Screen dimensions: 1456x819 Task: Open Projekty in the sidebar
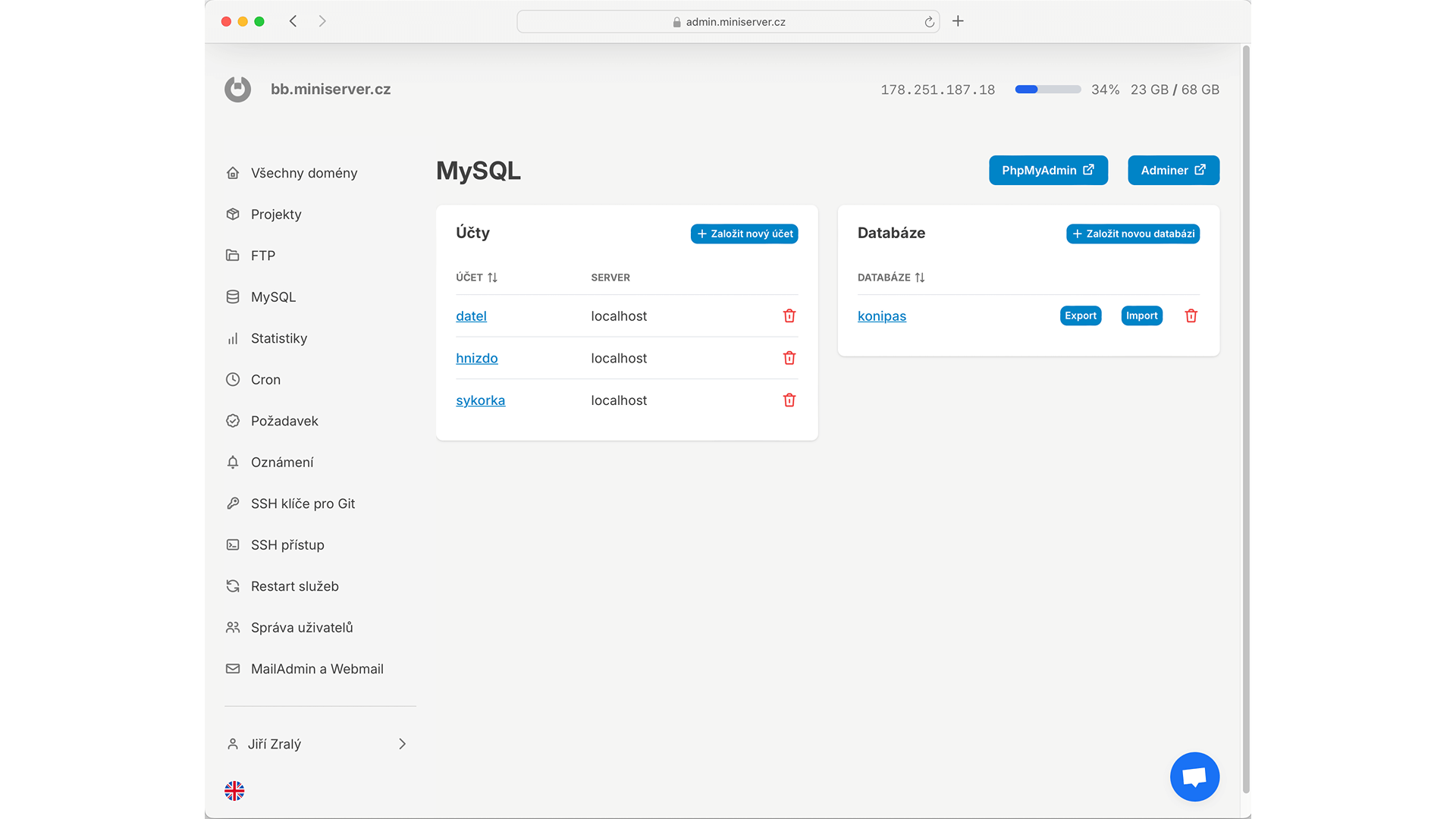(x=276, y=214)
